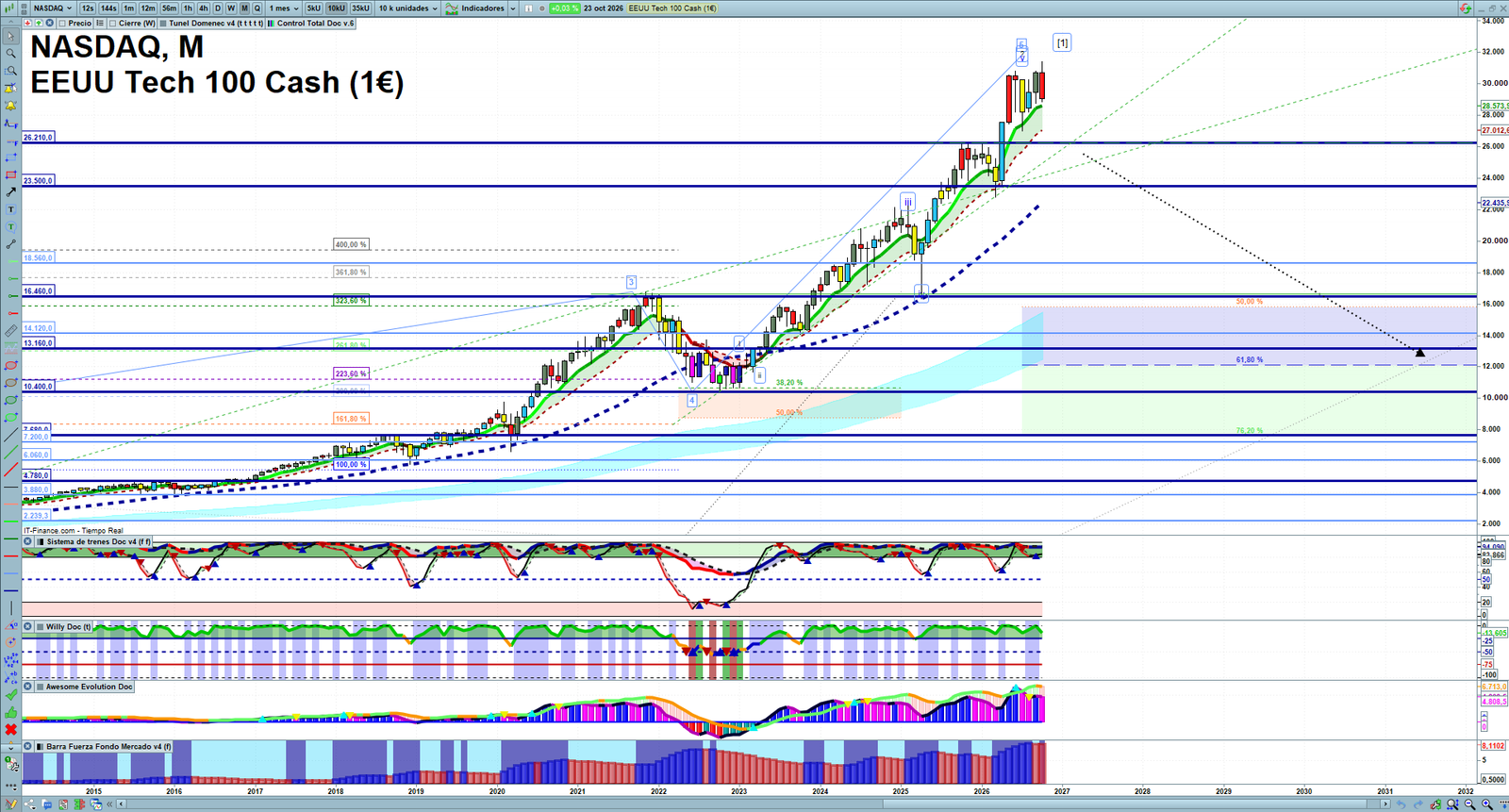Click the 26.210,0 horizontal line label
Viewport: 1509px width, 812px height.
click(38, 137)
